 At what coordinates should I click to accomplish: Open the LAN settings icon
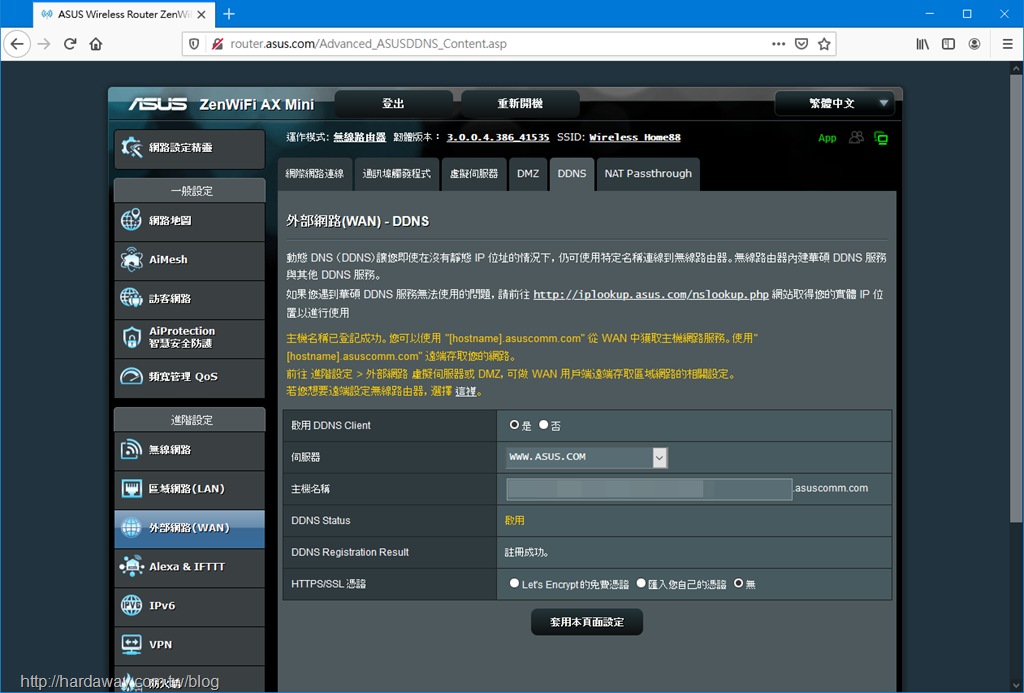coord(131,489)
